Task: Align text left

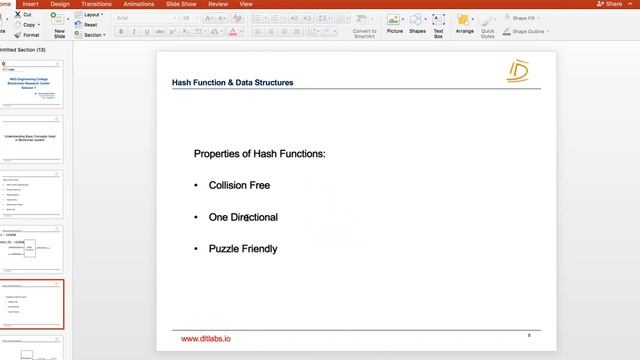Action: pyautogui.click(x=258, y=31)
